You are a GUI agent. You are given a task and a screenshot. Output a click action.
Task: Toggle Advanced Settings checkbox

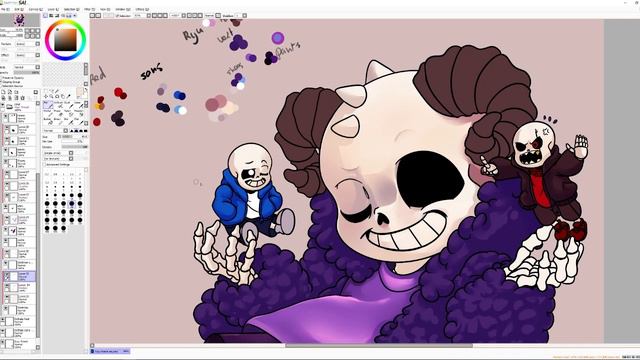tap(44, 164)
